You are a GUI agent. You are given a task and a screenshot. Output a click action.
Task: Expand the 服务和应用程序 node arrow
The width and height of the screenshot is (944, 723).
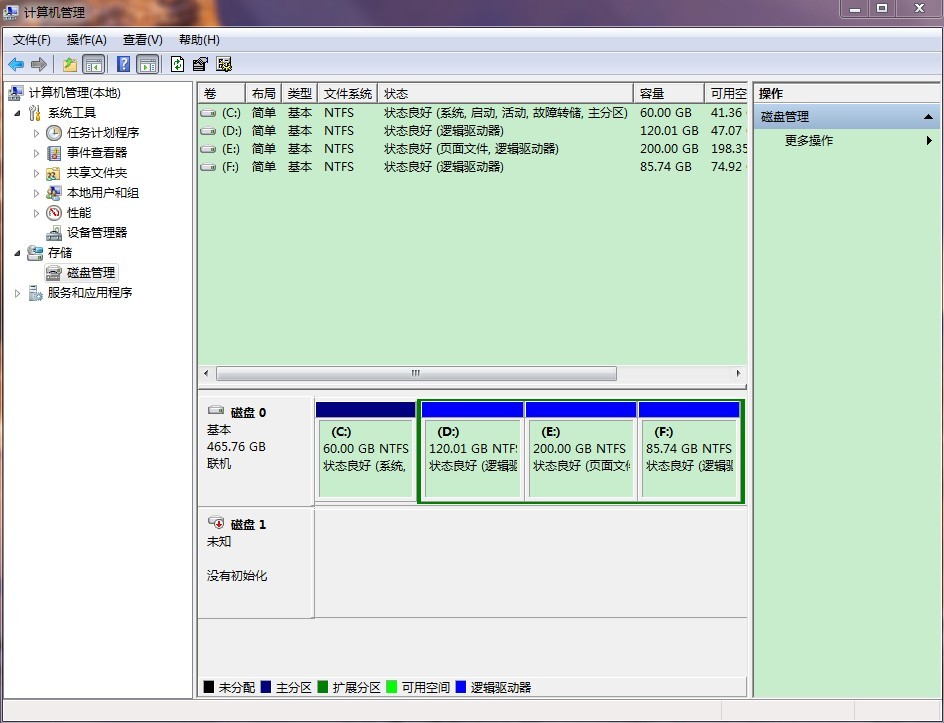(x=17, y=293)
